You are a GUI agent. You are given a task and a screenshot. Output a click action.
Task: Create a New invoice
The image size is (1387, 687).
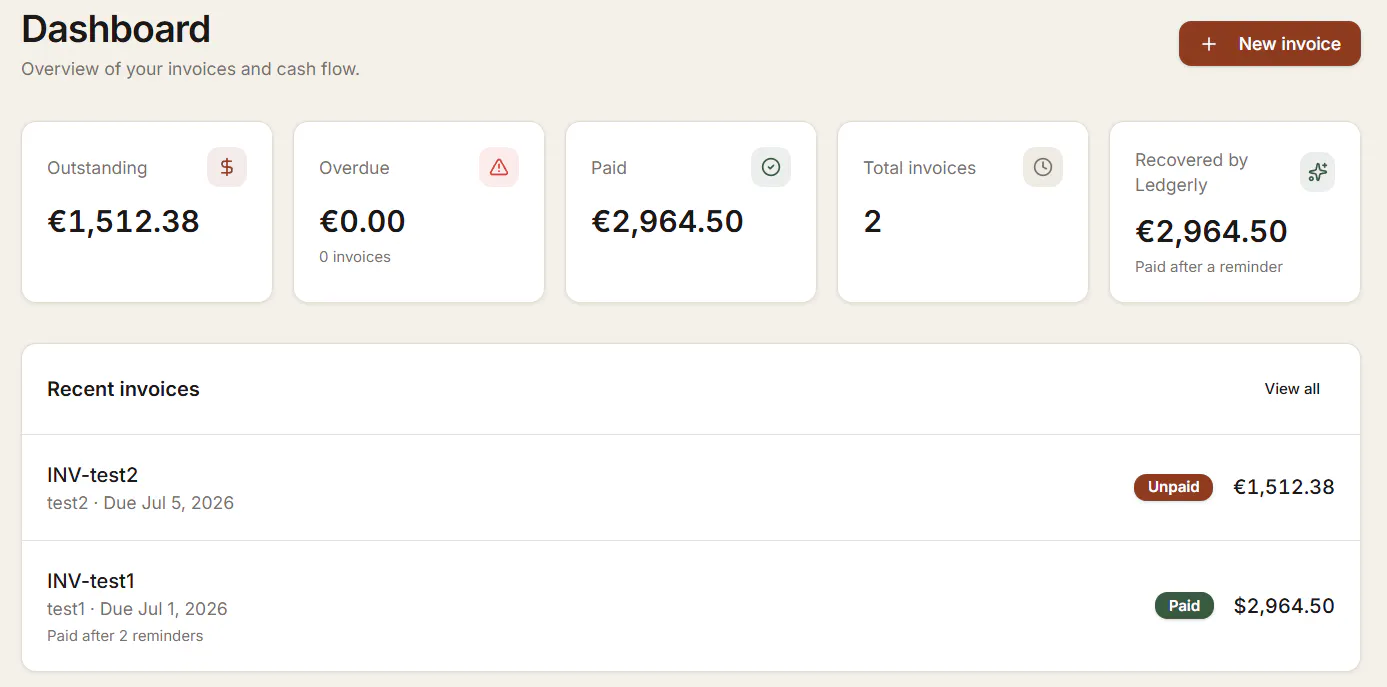pos(1270,44)
